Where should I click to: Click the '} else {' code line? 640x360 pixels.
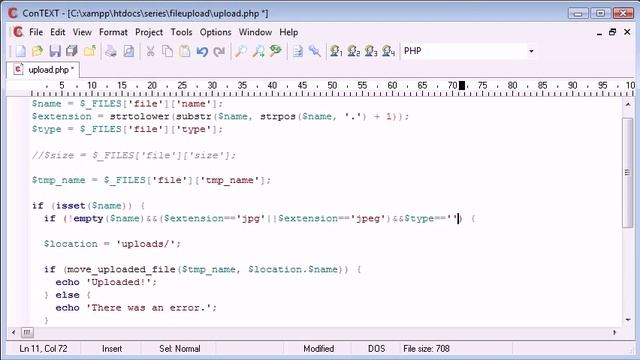pyautogui.click(x=68, y=295)
